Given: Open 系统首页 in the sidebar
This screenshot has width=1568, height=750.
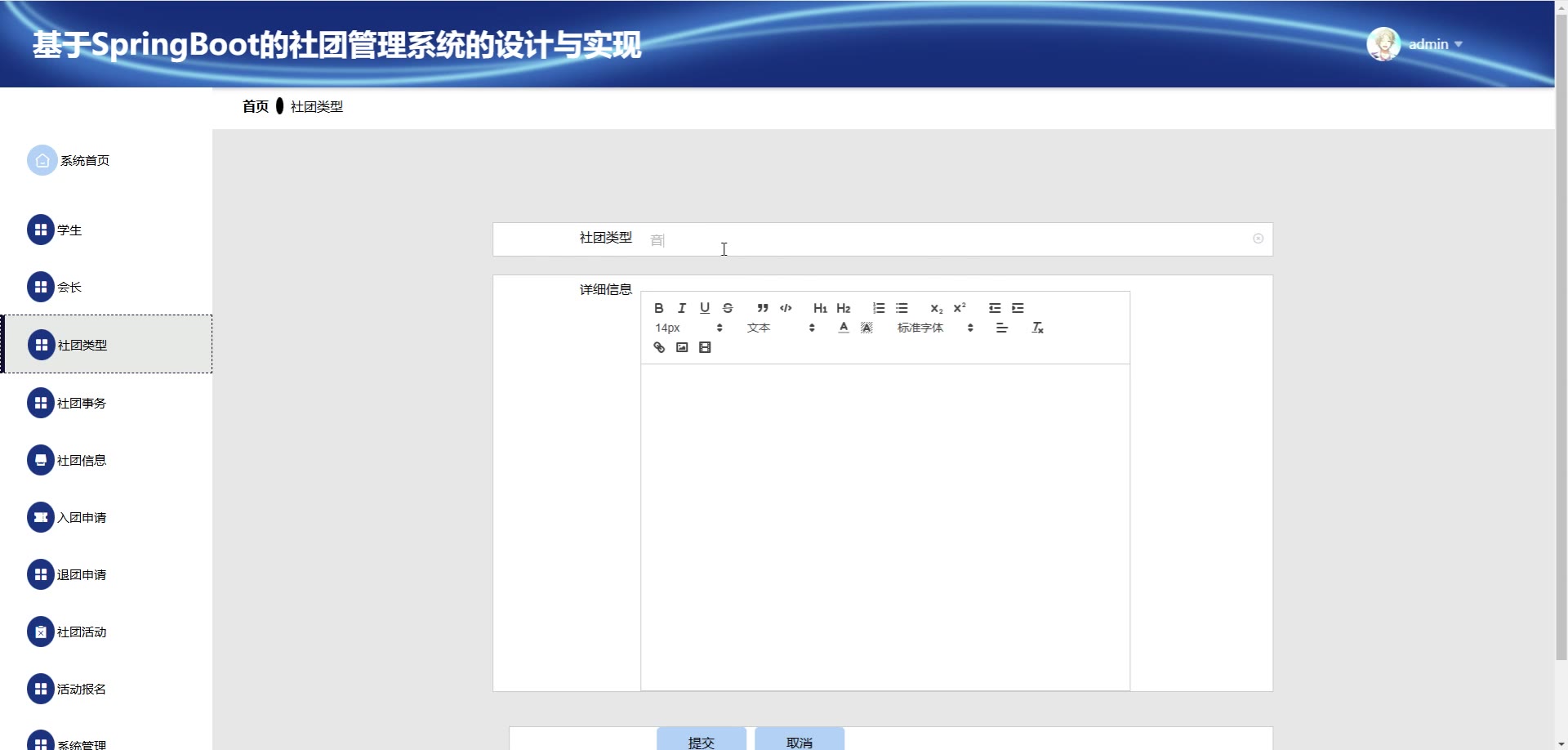Looking at the screenshot, I should click(x=106, y=161).
